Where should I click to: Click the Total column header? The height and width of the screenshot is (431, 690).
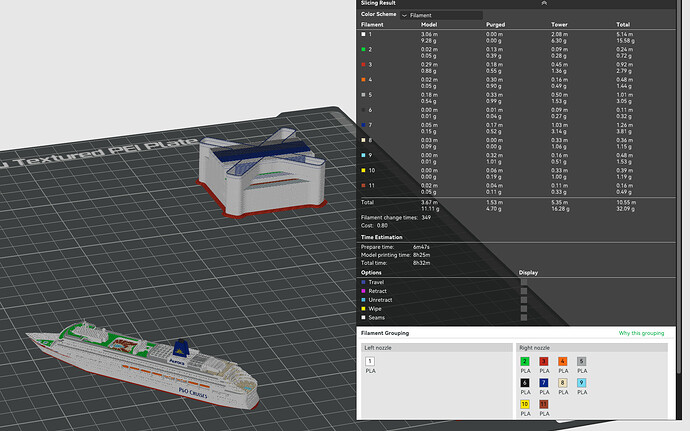tap(623, 25)
